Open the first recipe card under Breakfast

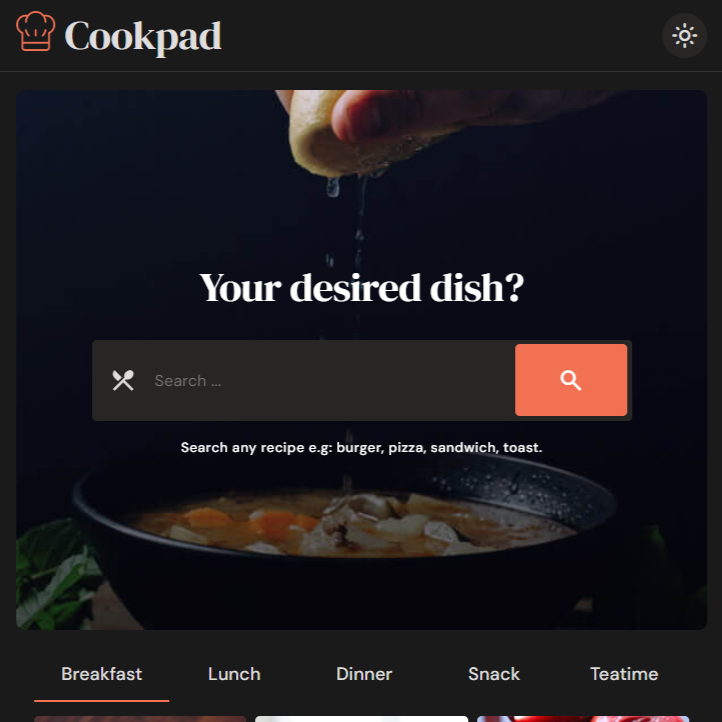[x=140, y=719]
